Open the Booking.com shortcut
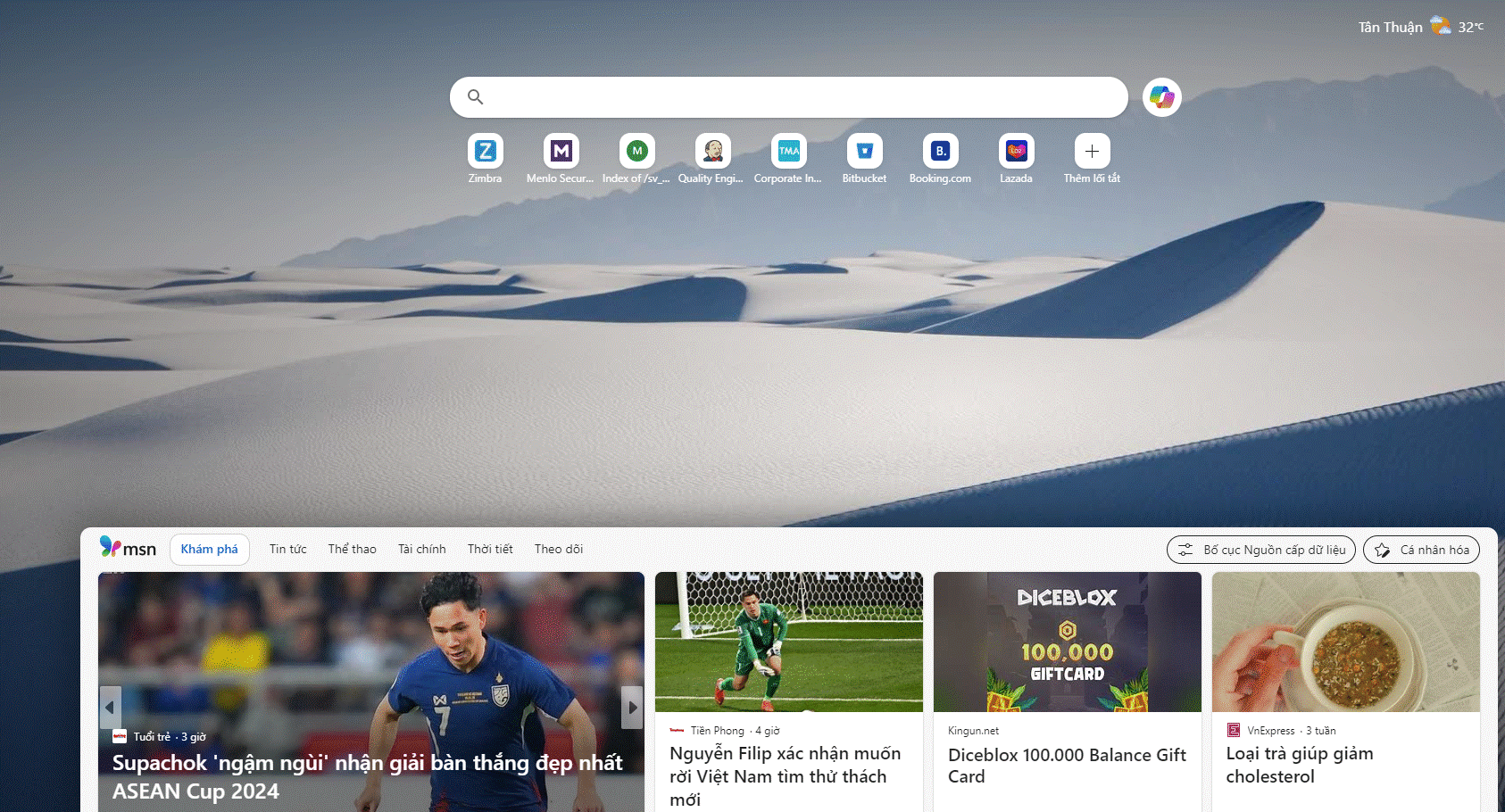Screen dimensions: 1505x812 point(940,152)
